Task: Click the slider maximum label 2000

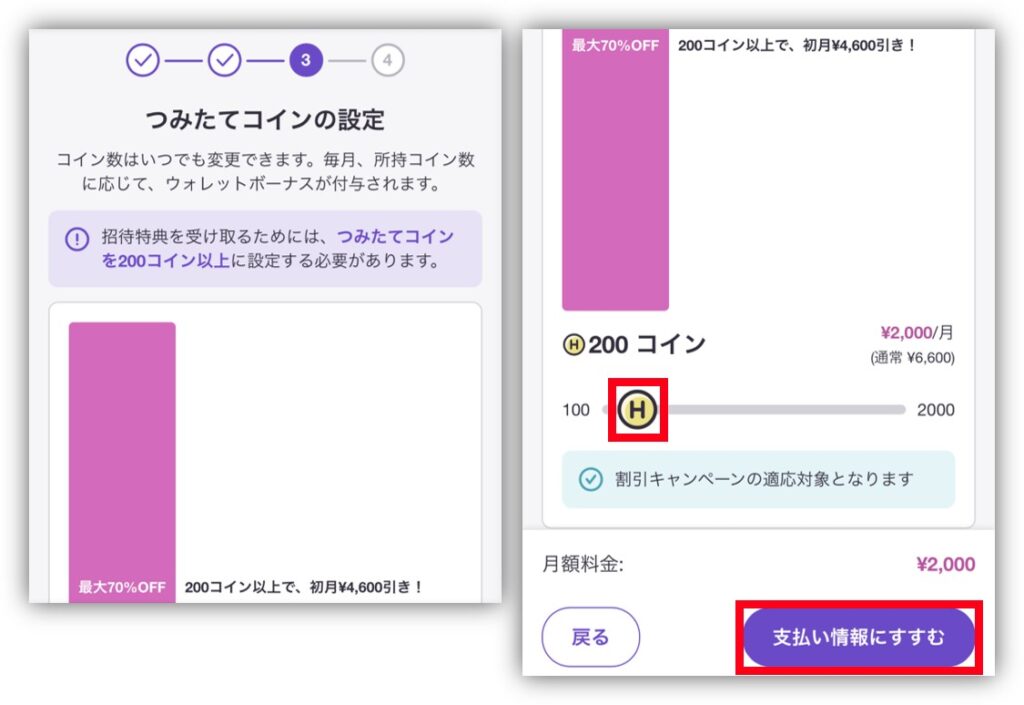Action: (x=935, y=410)
